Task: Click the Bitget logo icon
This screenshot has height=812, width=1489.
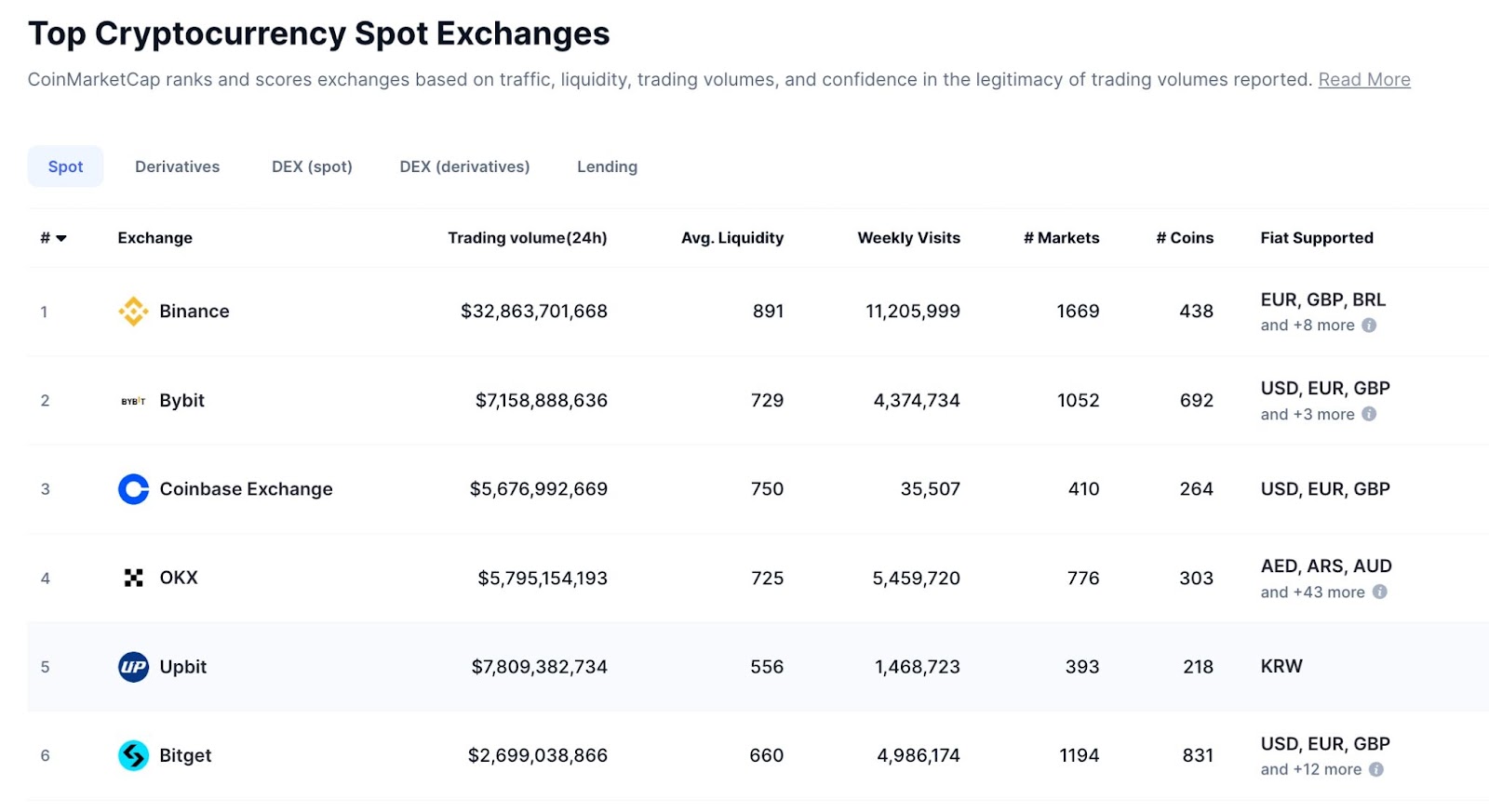Action: pyautogui.click(x=133, y=755)
